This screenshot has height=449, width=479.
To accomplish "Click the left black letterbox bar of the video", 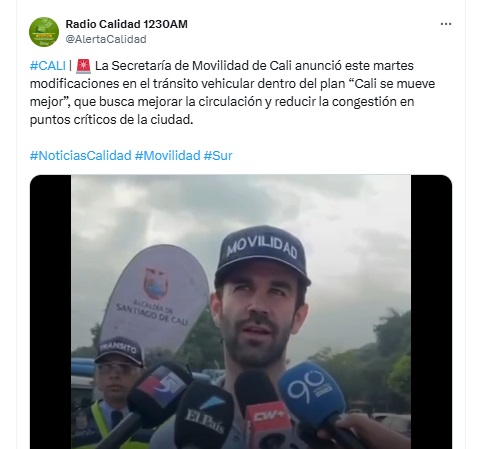I will pyautogui.click(x=51, y=312).
